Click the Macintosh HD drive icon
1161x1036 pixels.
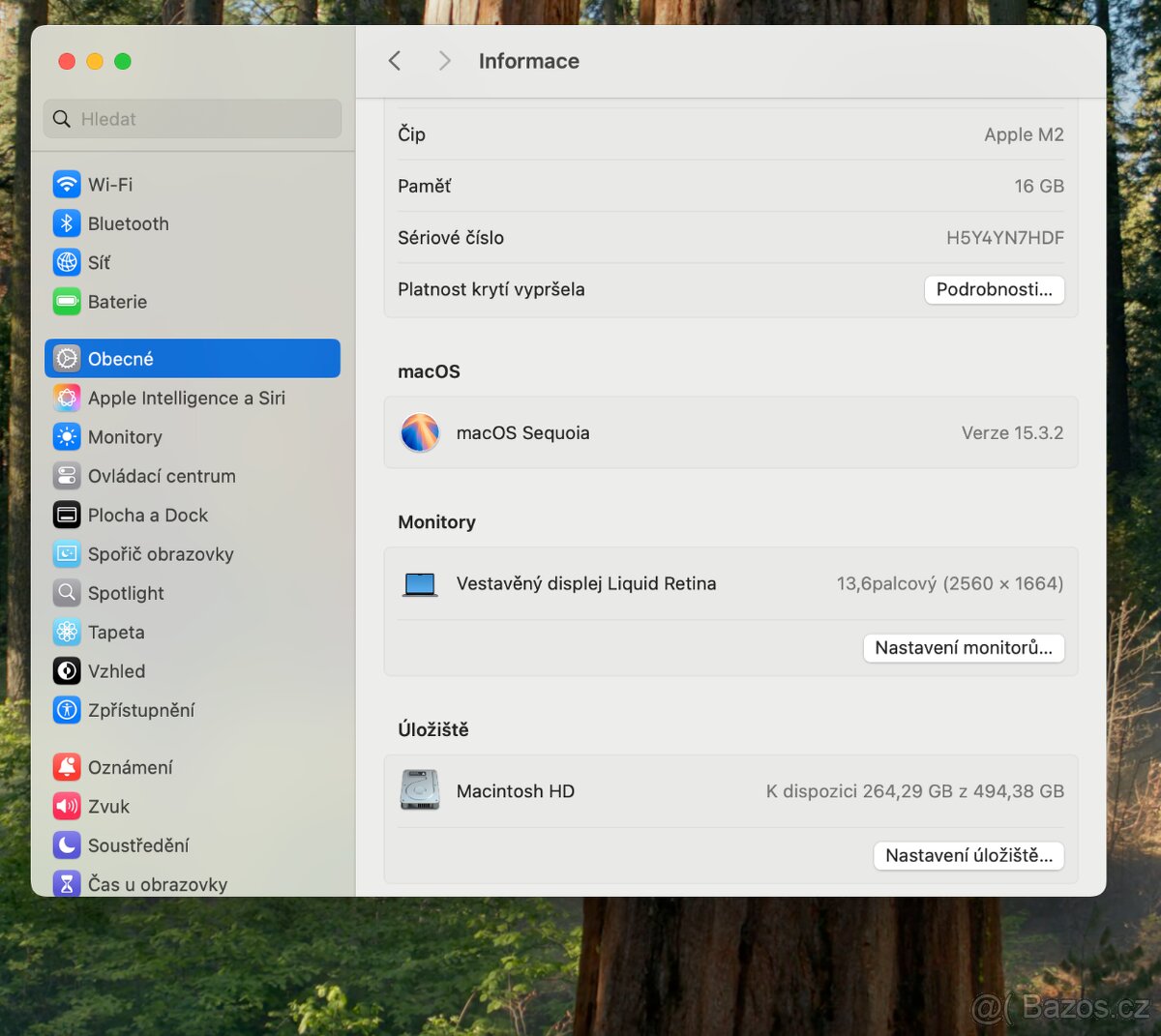point(419,790)
